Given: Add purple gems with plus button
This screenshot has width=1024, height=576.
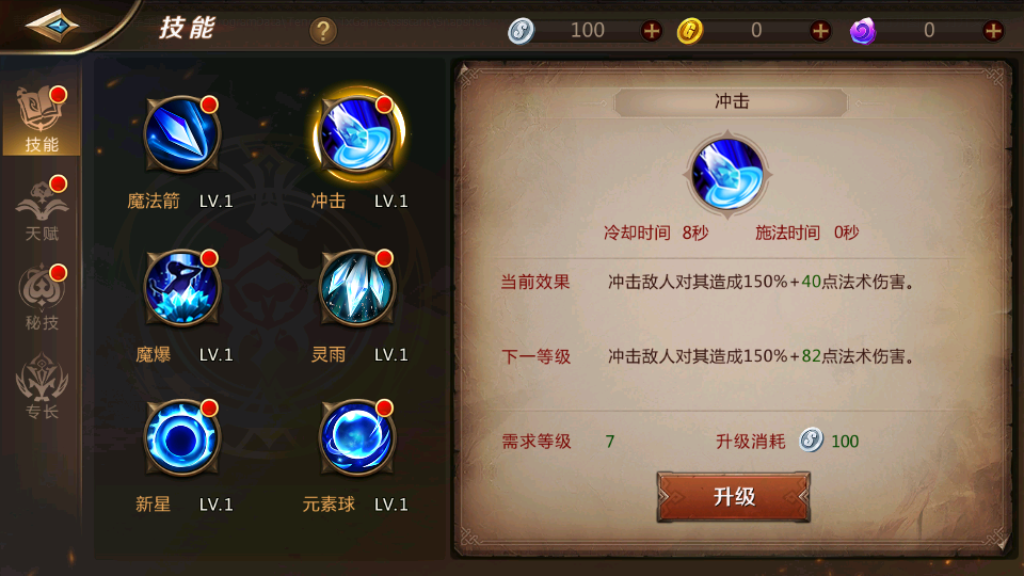Looking at the screenshot, I should point(993,31).
